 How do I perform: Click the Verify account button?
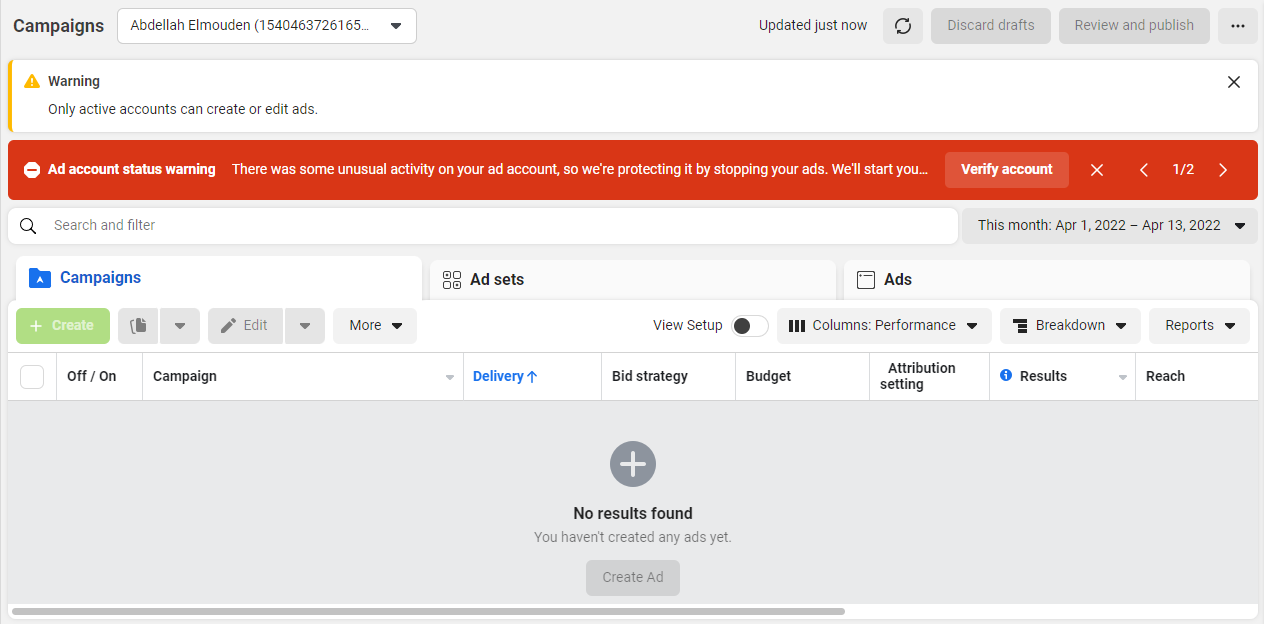click(1007, 170)
